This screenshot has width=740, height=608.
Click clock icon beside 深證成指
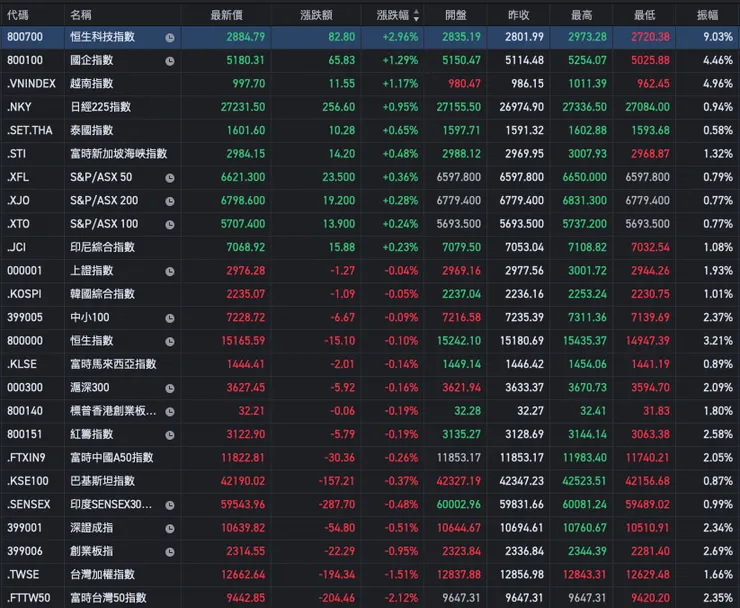(x=170, y=529)
